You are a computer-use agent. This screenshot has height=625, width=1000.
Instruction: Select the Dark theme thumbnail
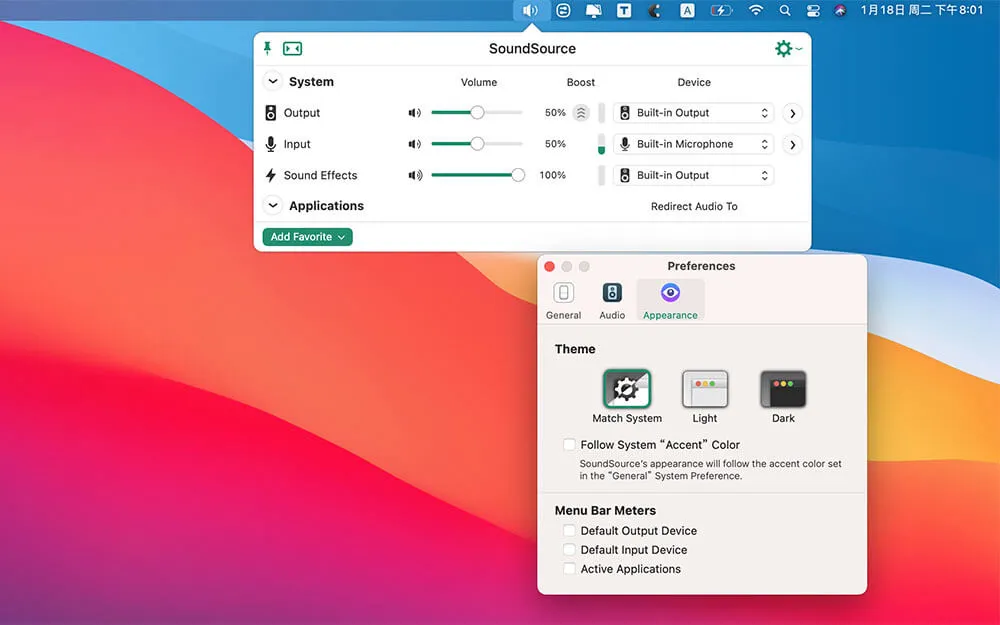pos(783,390)
